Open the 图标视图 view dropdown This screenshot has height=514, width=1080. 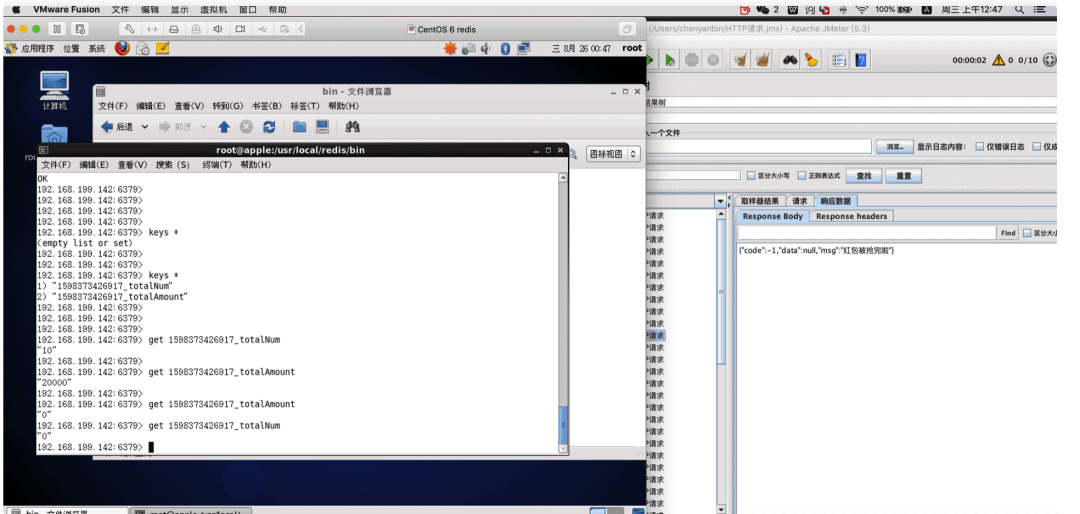(x=613, y=154)
